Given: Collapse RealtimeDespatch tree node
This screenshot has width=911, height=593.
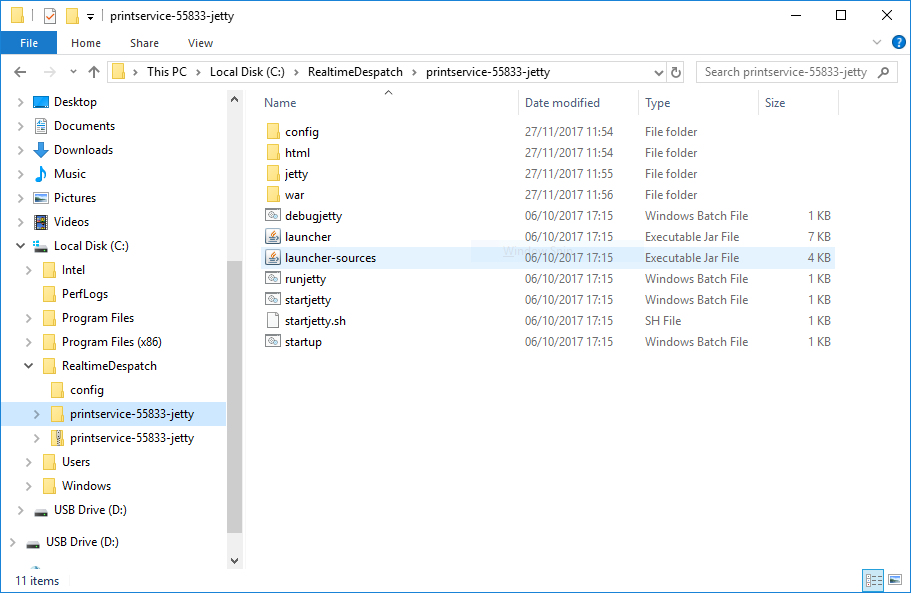Looking at the screenshot, I should pos(28,366).
